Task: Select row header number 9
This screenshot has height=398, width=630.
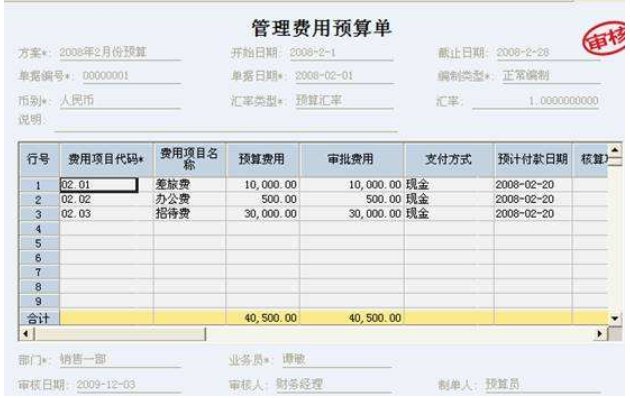Action: (39, 302)
